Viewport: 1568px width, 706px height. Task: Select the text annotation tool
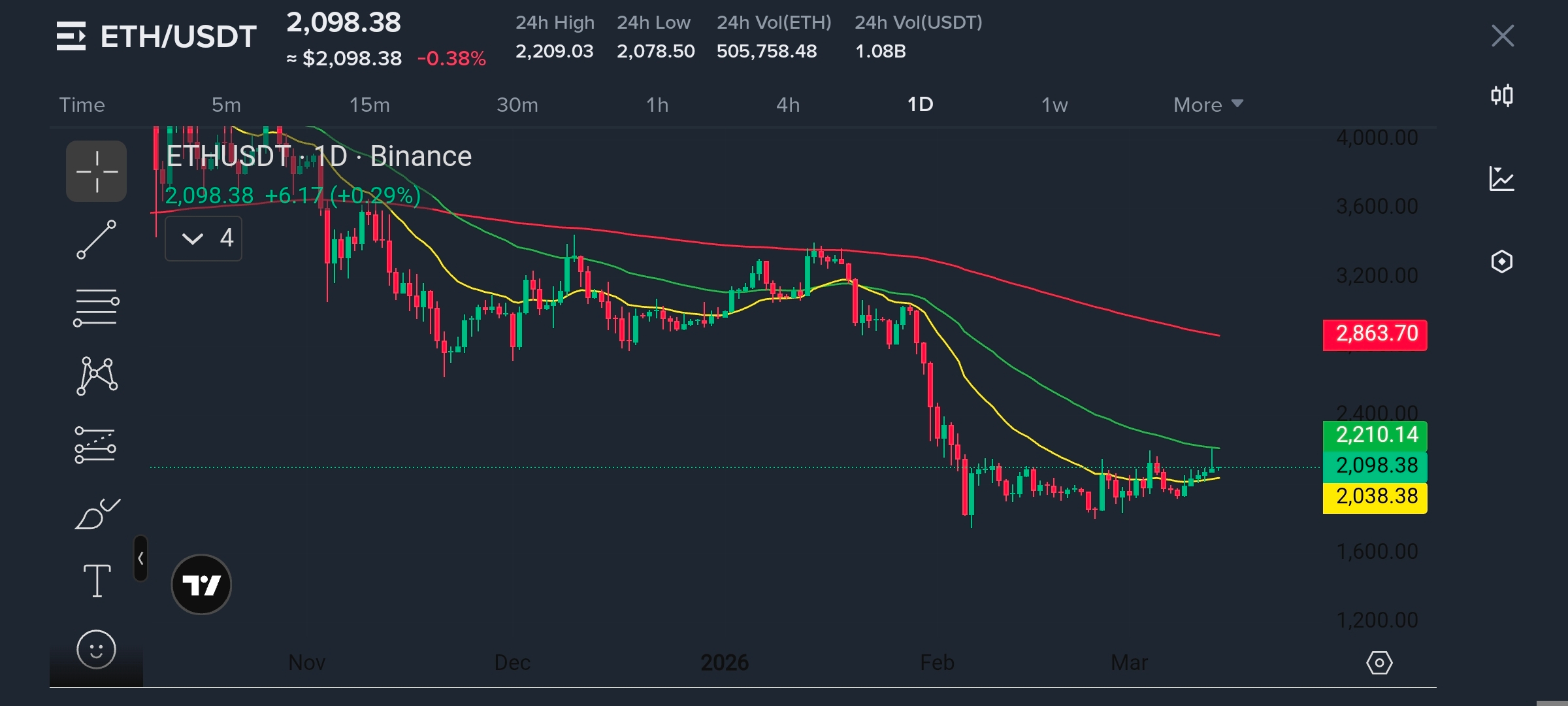click(96, 580)
